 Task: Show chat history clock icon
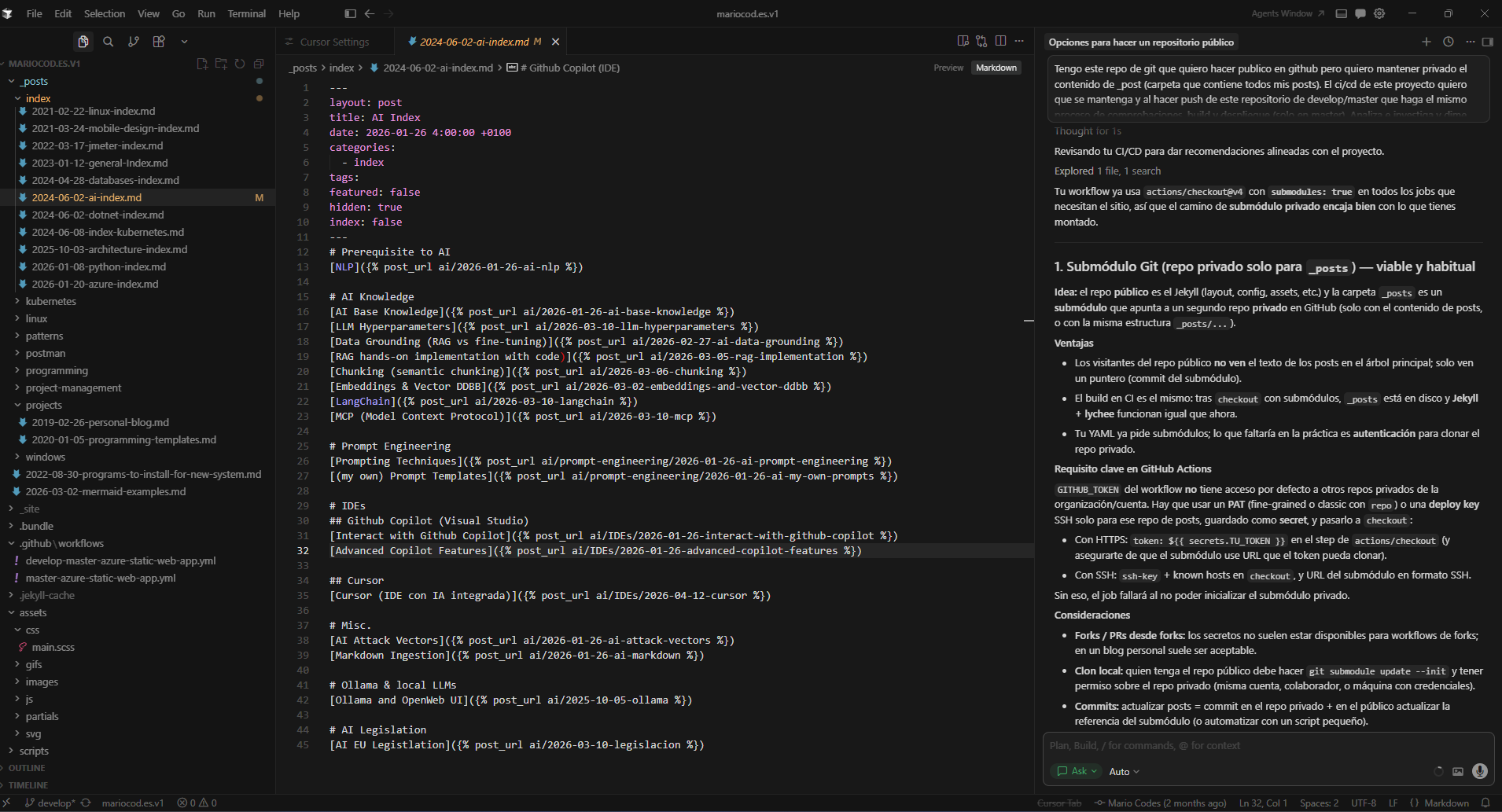(x=1449, y=42)
